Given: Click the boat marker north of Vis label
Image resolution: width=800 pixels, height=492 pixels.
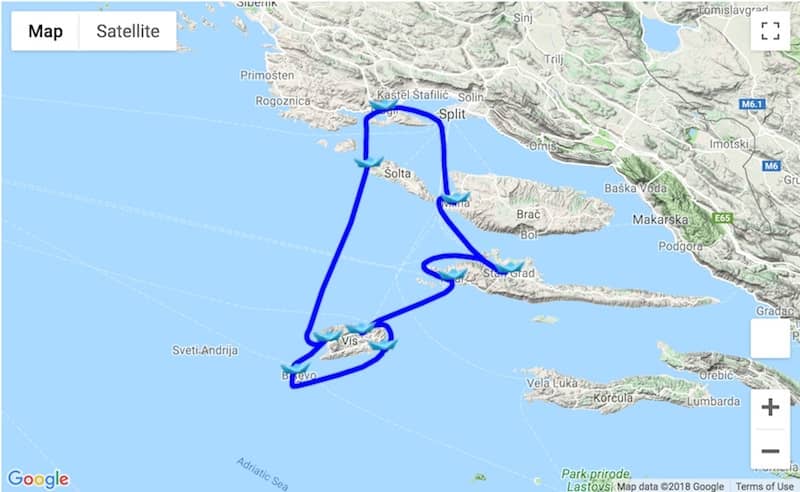Looking at the screenshot, I should point(360,328).
